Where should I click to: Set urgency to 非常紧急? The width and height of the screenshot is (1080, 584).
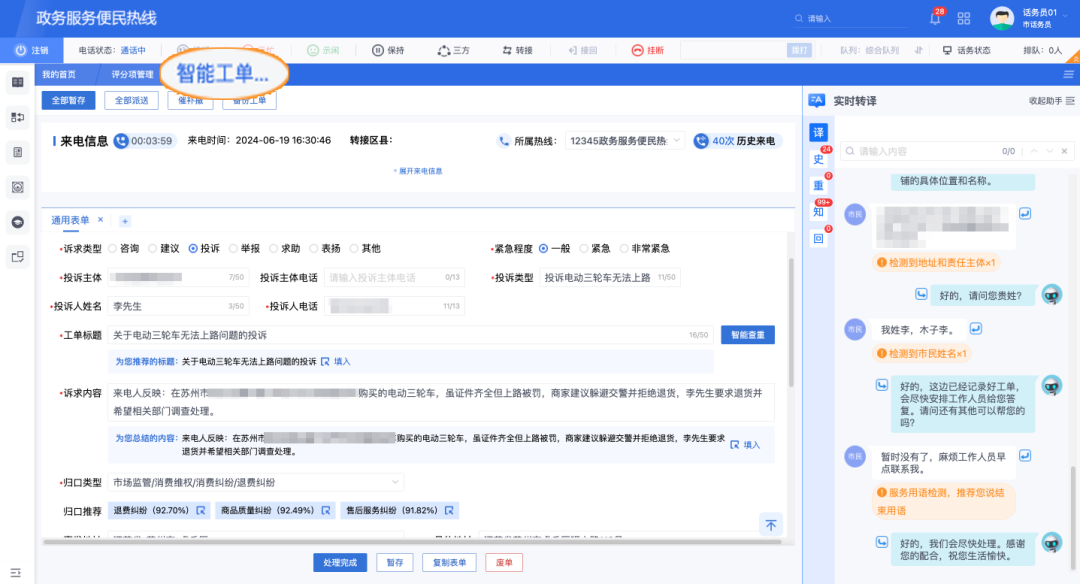click(624, 248)
